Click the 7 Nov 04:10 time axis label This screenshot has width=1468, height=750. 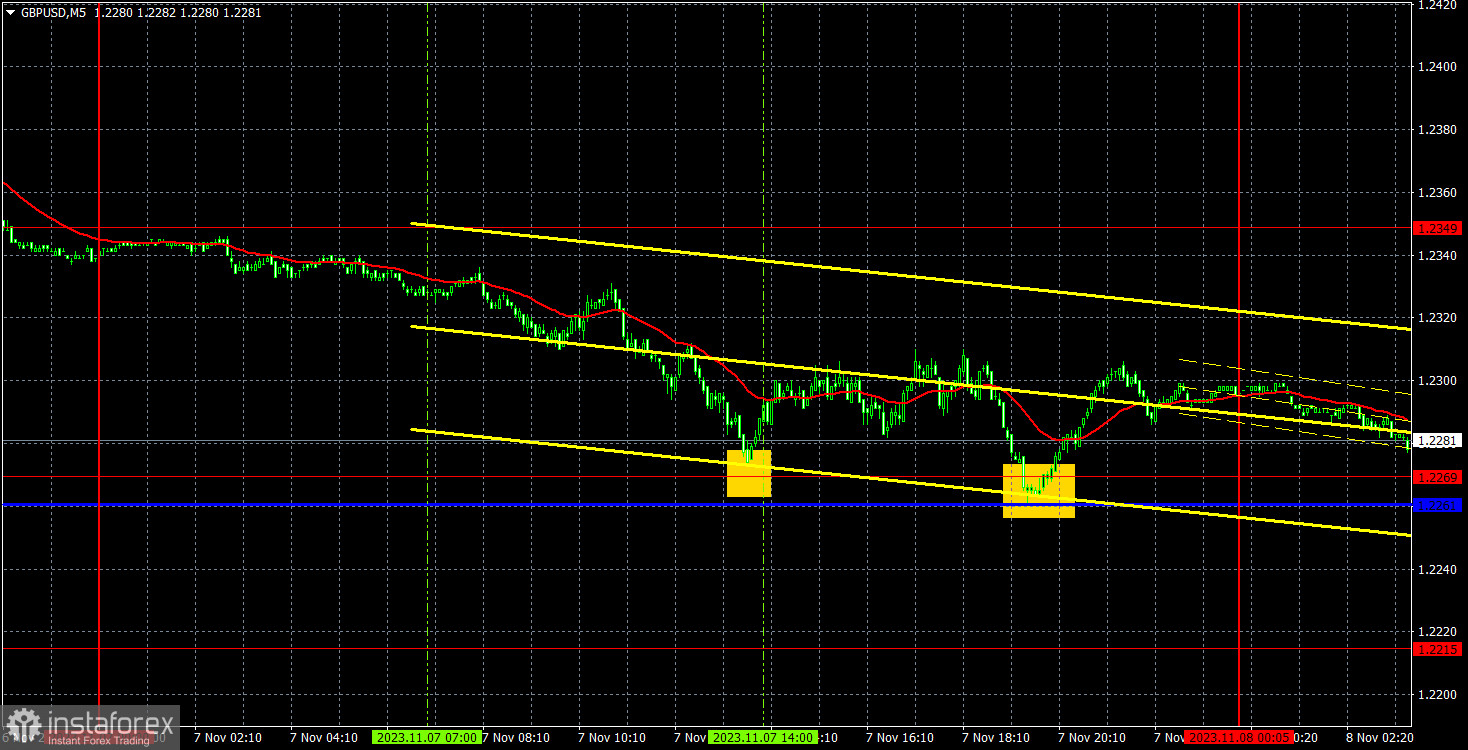point(323,737)
